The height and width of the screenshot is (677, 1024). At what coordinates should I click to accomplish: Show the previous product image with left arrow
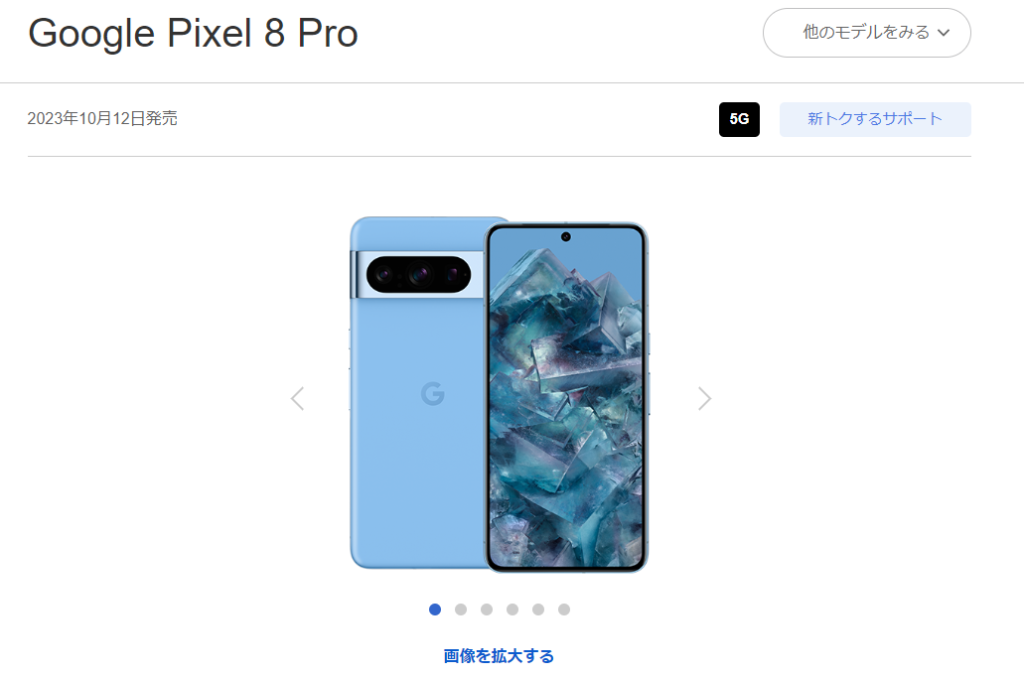click(298, 398)
